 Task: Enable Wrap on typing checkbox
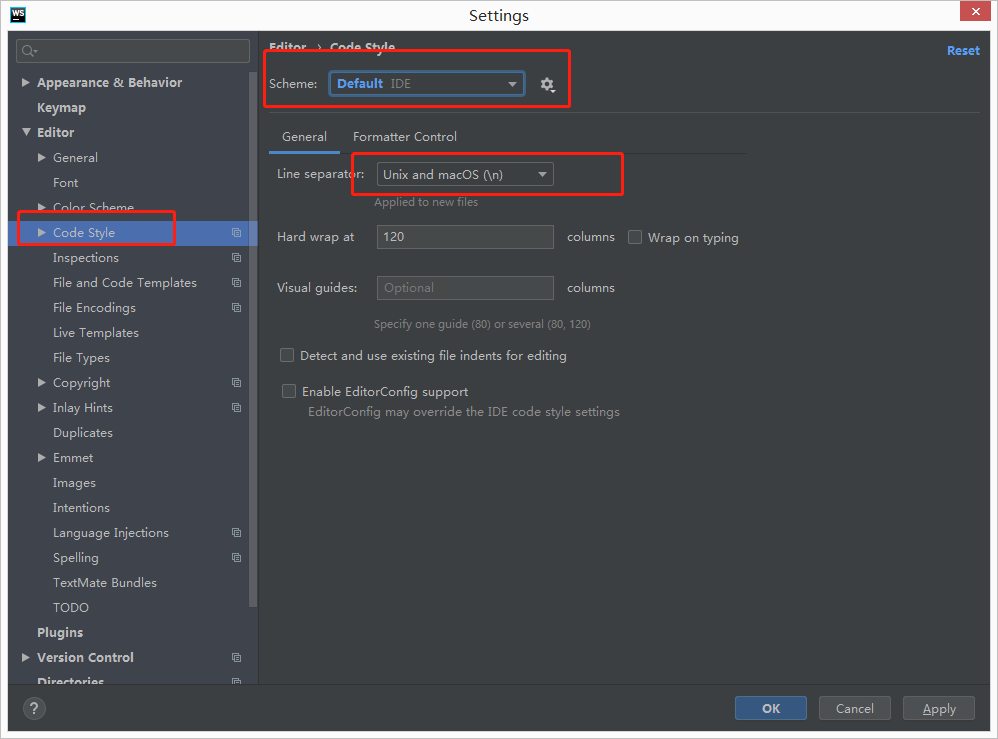coord(635,237)
